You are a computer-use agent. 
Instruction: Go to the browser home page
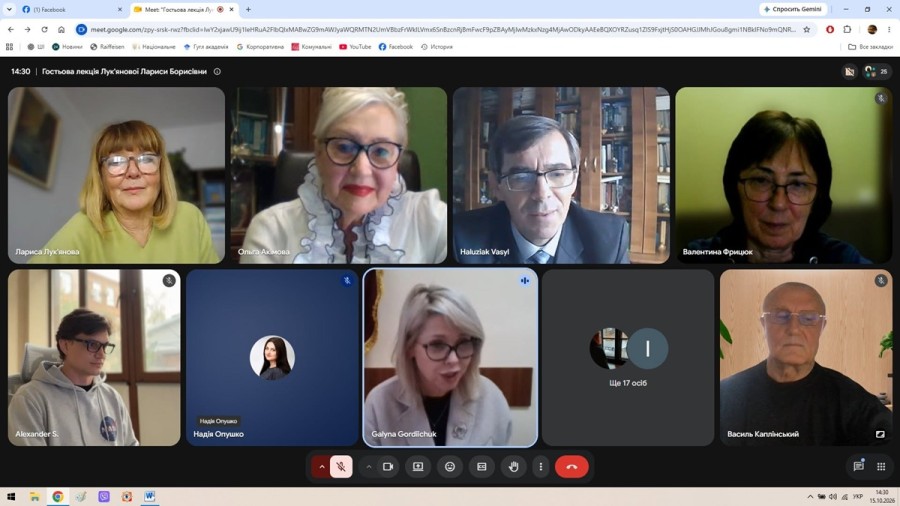61,29
